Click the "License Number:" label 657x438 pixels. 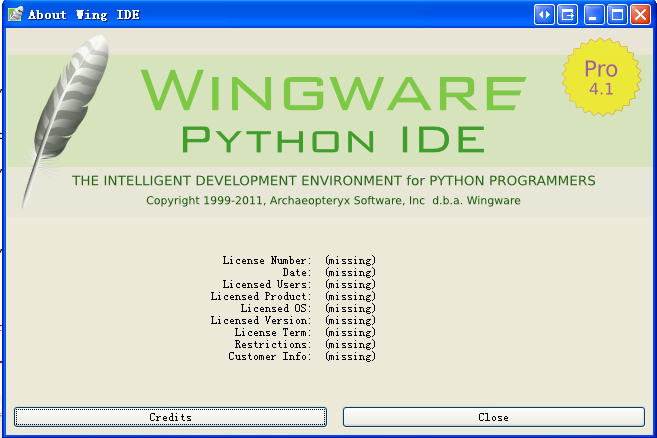tap(267, 260)
